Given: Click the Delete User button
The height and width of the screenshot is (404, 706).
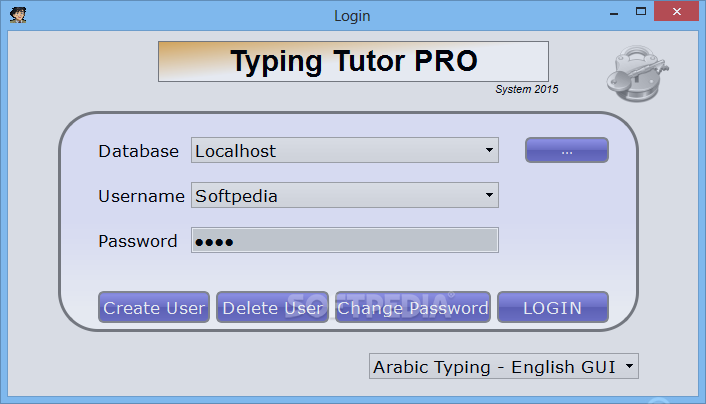Looking at the screenshot, I should [272, 308].
